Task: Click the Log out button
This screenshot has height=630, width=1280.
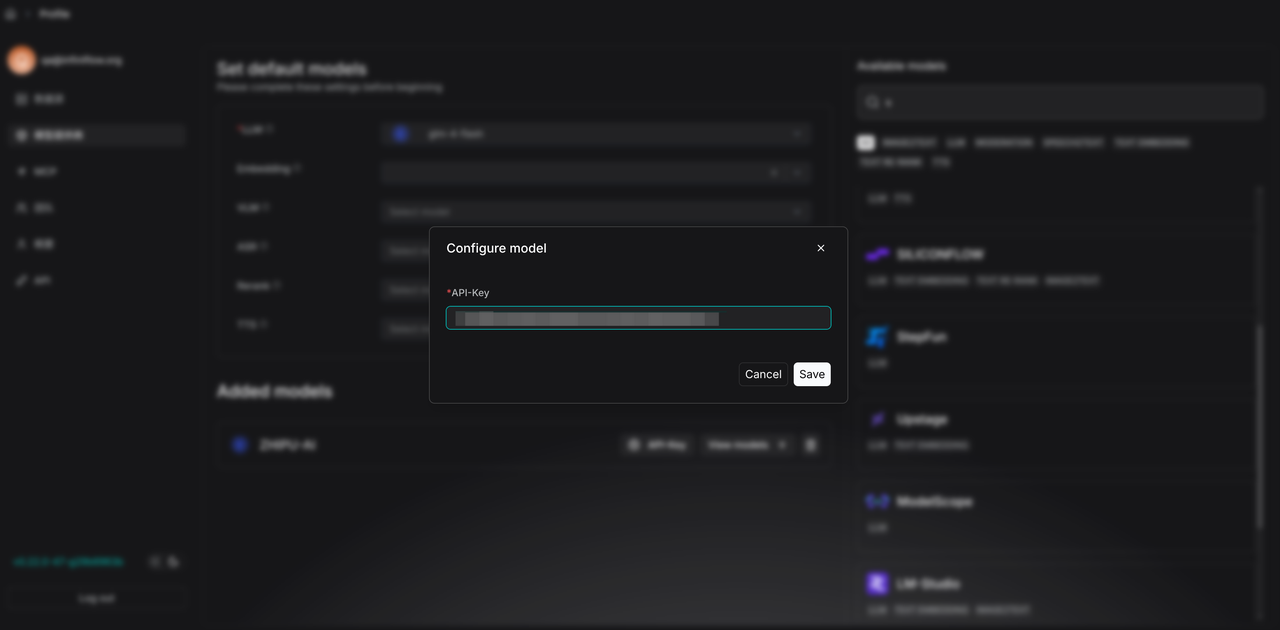Action: (96, 598)
